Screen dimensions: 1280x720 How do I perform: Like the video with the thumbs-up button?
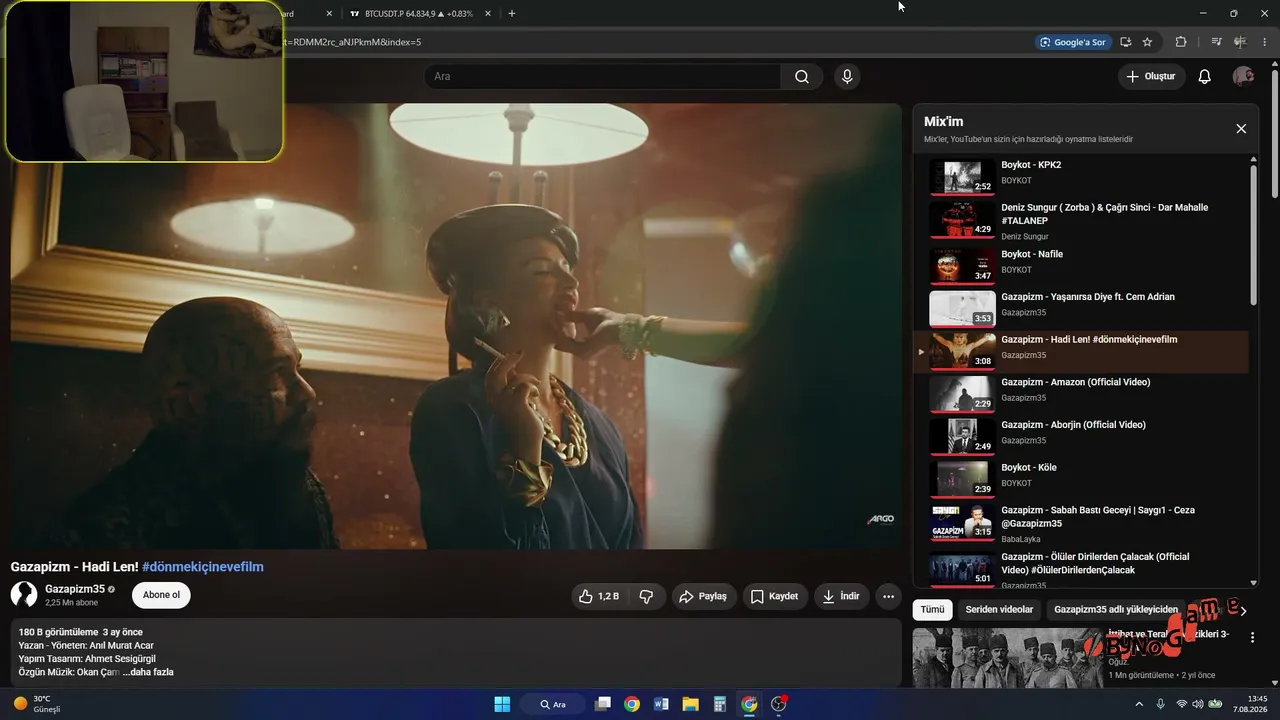[x=598, y=596]
